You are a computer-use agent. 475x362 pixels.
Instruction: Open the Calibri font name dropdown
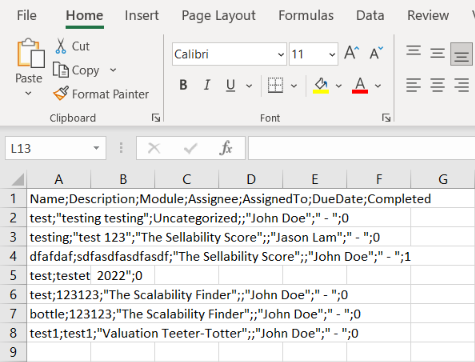click(281, 54)
